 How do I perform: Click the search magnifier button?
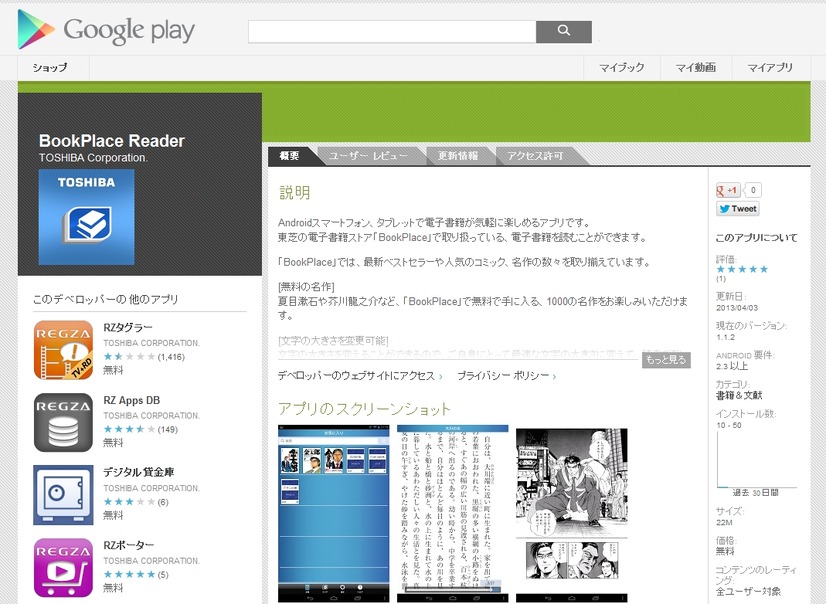pos(564,32)
